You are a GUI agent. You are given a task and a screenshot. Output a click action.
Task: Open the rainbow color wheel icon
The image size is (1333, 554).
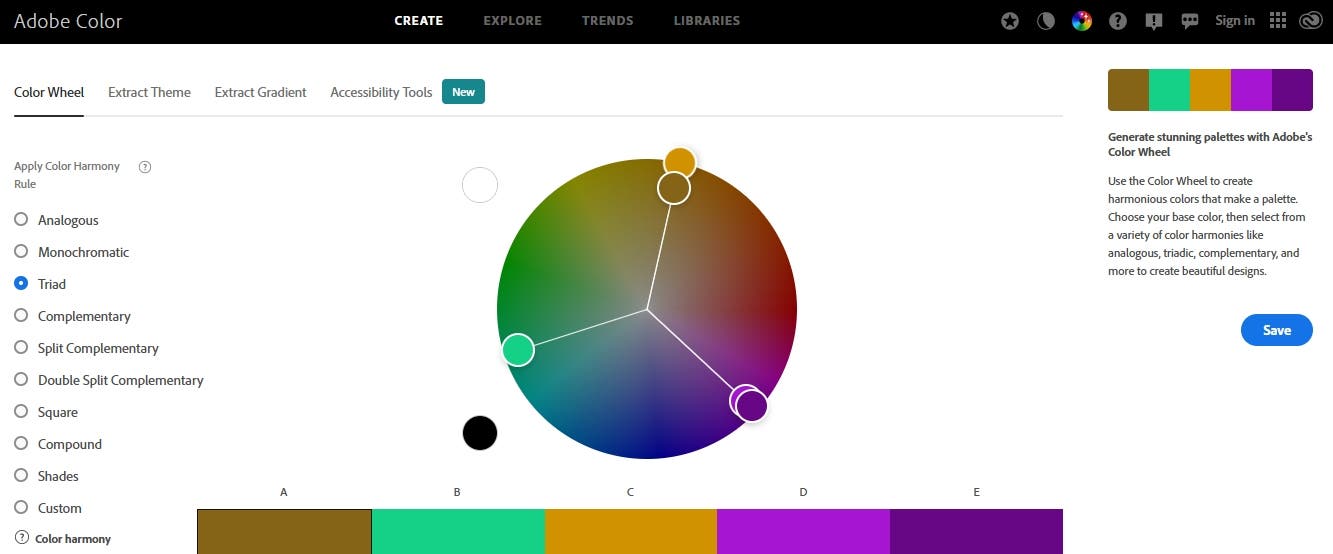point(1082,21)
